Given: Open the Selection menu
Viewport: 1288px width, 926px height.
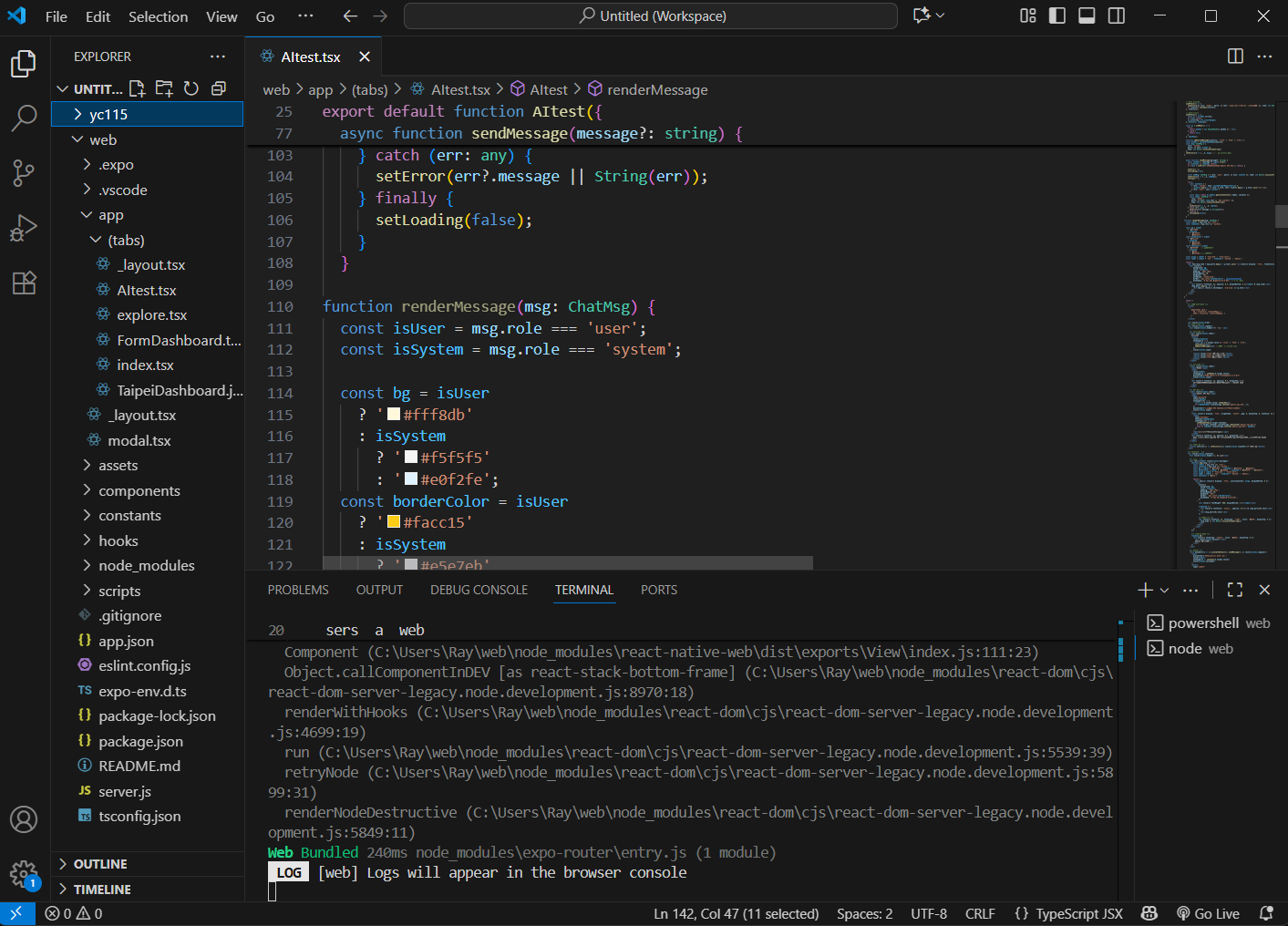Looking at the screenshot, I should (158, 16).
